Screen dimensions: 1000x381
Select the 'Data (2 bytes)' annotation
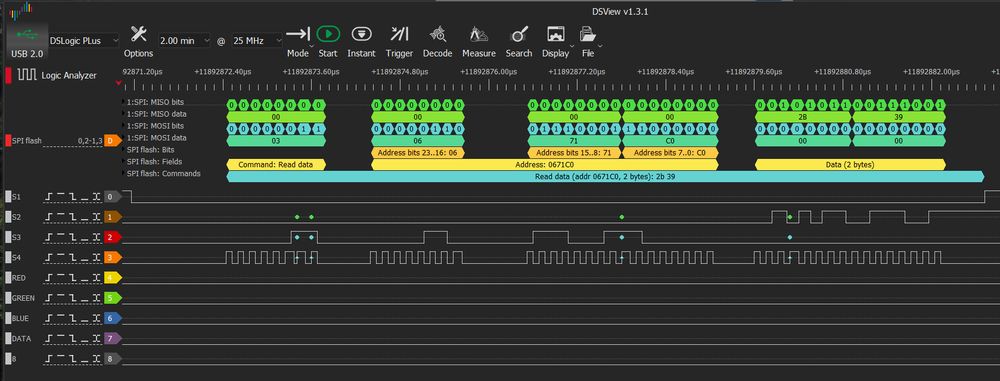(850, 165)
